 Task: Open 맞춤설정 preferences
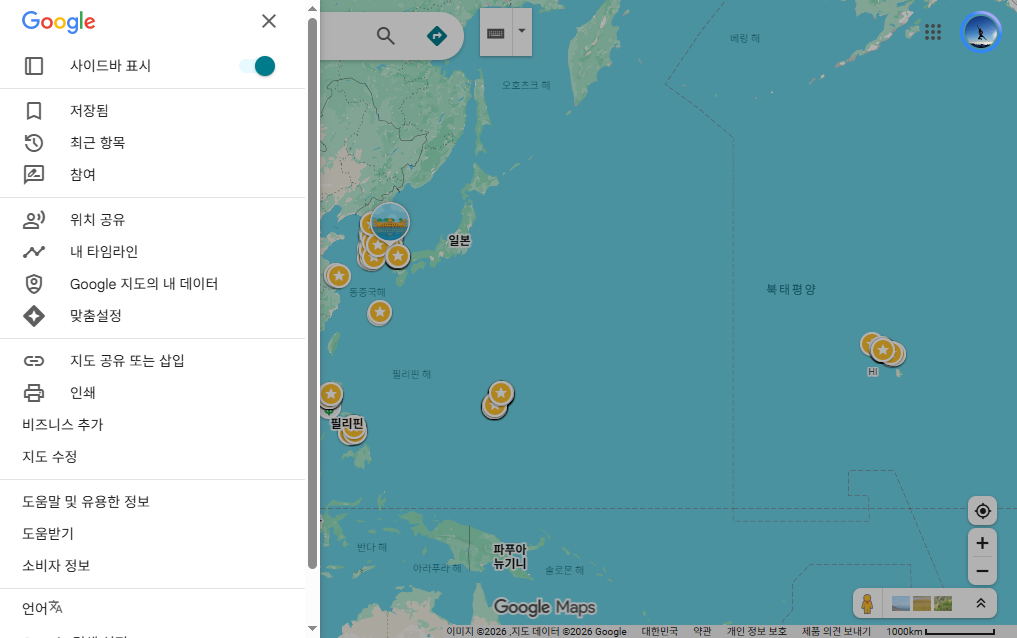[x=152, y=316]
